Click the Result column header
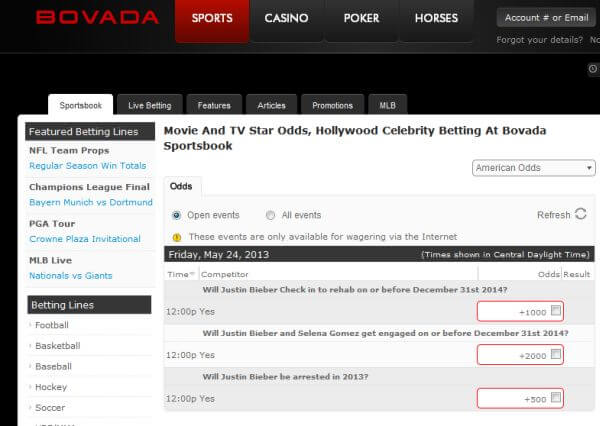The width and height of the screenshot is (600, 426). (577, 274)
